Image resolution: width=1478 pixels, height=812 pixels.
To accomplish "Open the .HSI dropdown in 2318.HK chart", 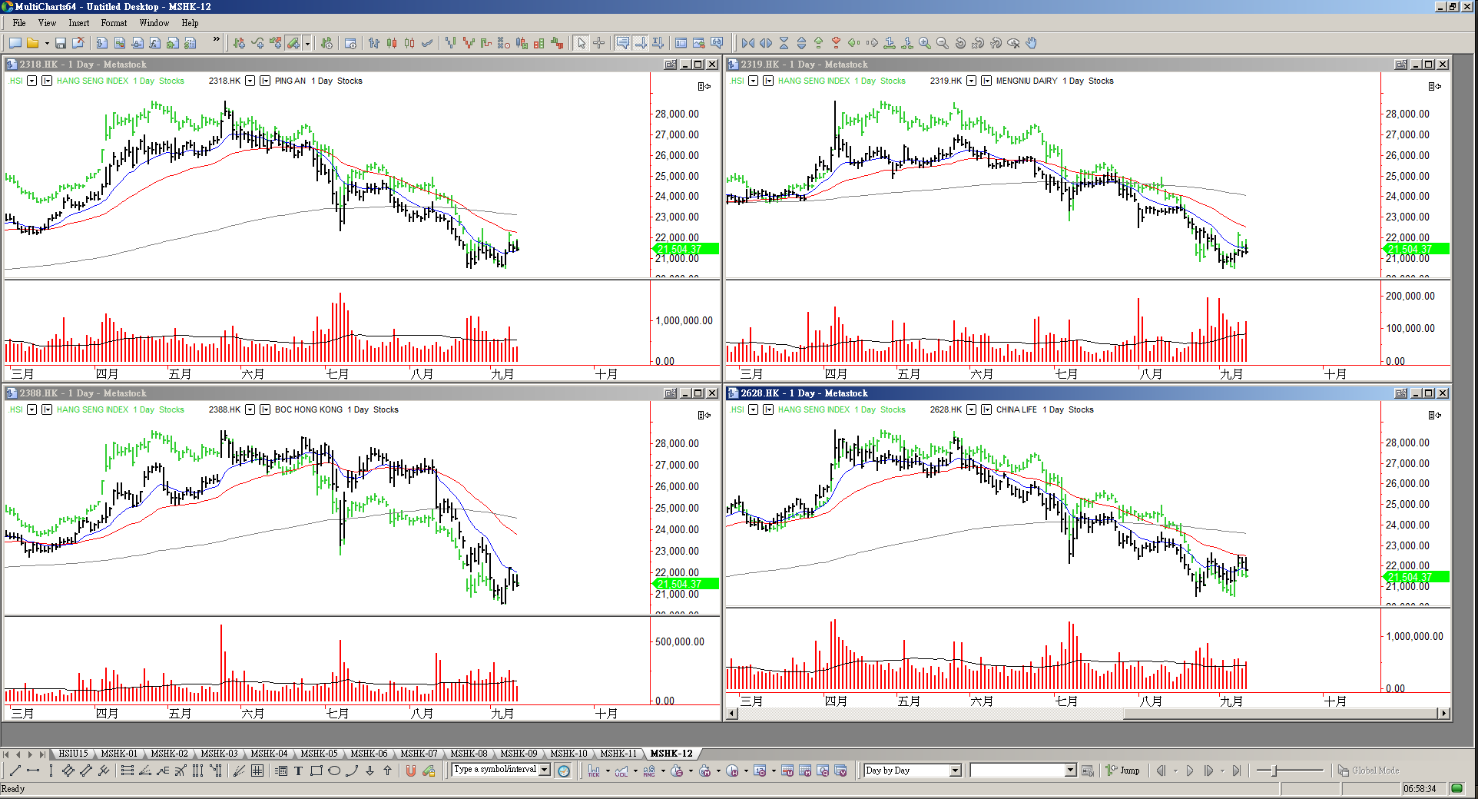I will tap(31, 81).
